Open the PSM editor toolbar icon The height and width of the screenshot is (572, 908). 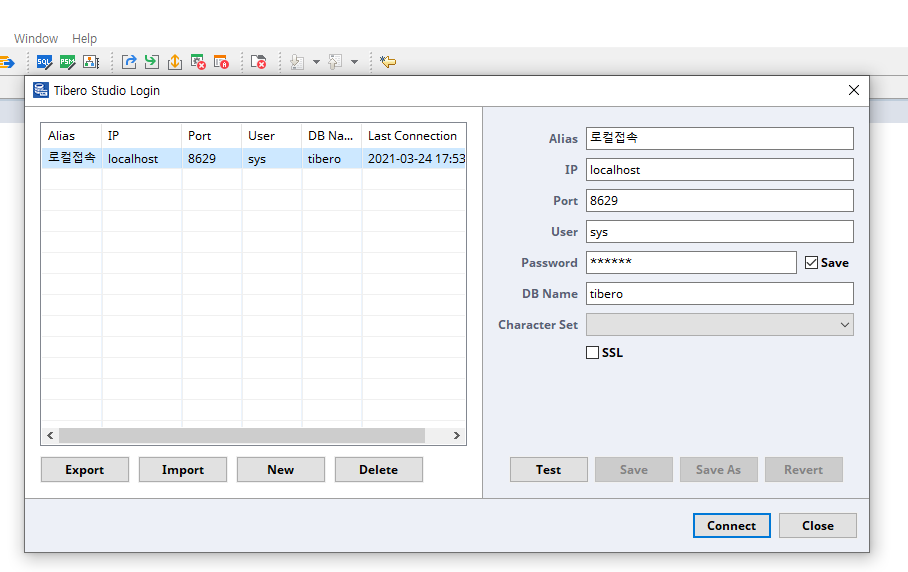67,62
